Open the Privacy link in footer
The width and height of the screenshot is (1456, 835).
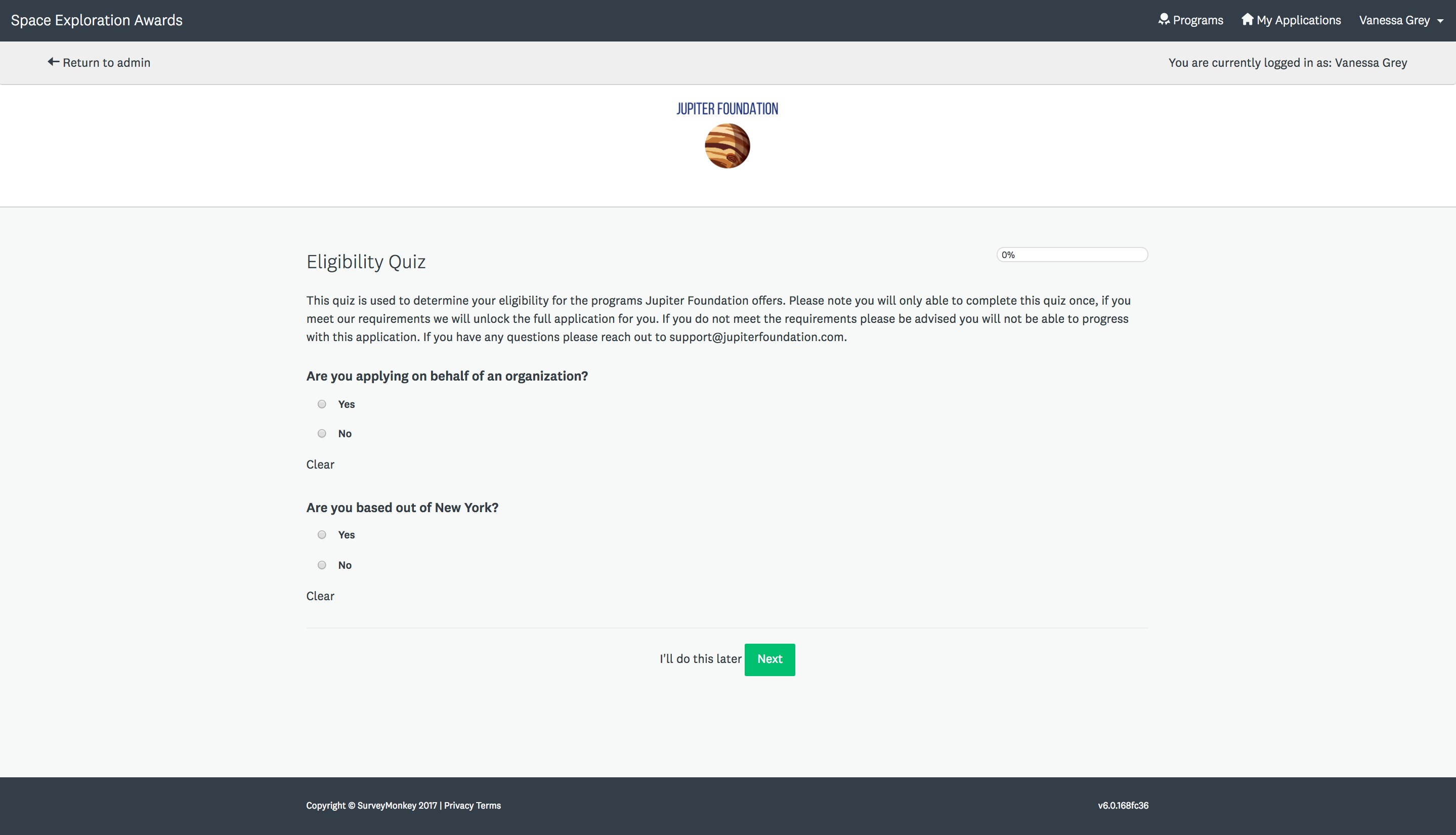pyautogui.click(x=458, y=806)
